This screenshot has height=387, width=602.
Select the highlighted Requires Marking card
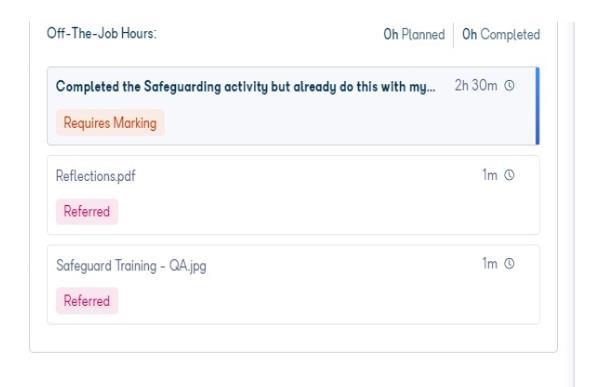[293, 106]
